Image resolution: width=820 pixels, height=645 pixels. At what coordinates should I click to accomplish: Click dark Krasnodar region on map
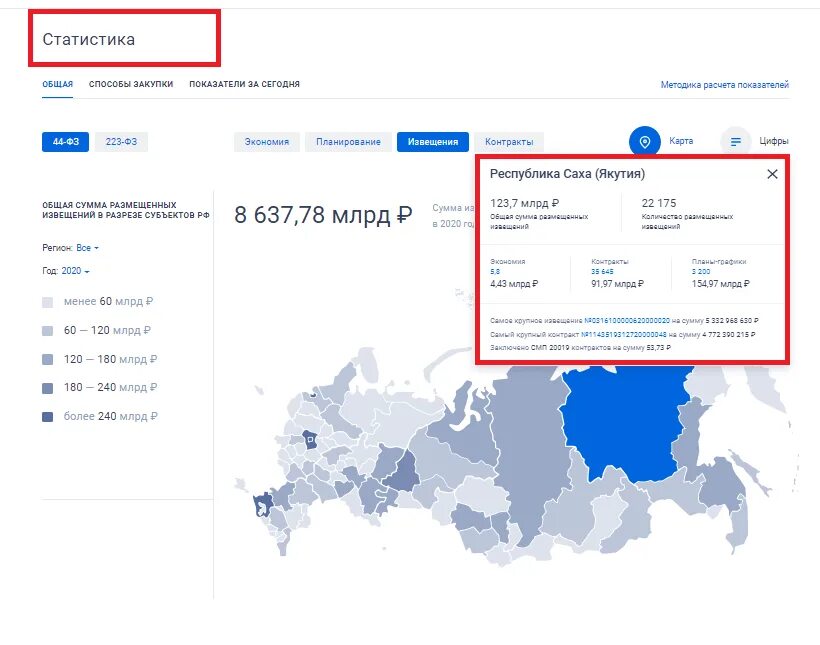point(261,505)
